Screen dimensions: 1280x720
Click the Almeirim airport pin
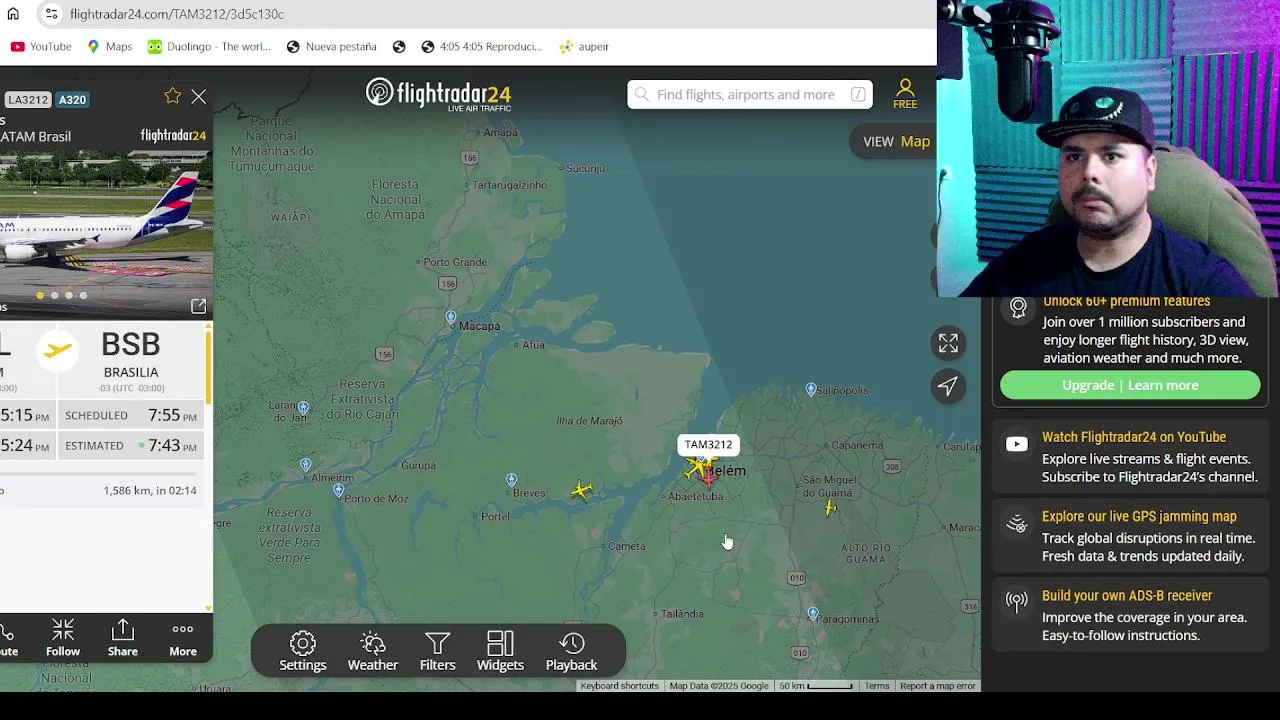tap(306, 465)
